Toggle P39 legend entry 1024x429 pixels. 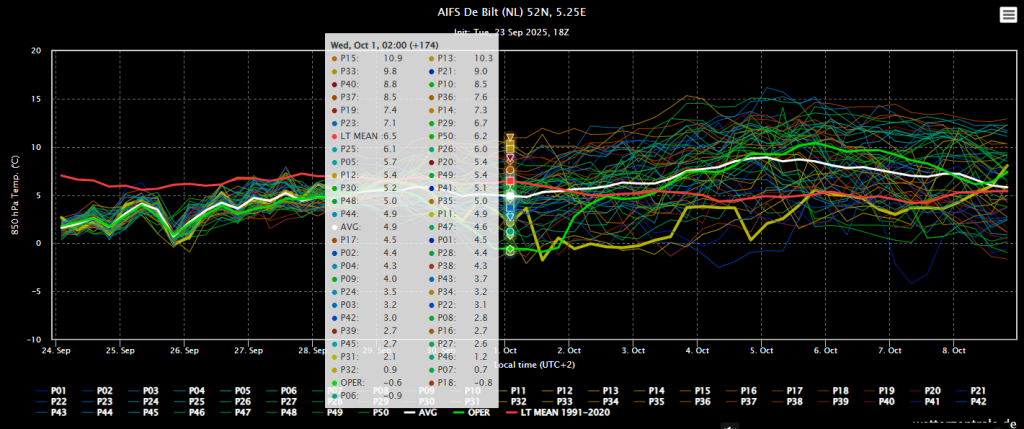834,402
